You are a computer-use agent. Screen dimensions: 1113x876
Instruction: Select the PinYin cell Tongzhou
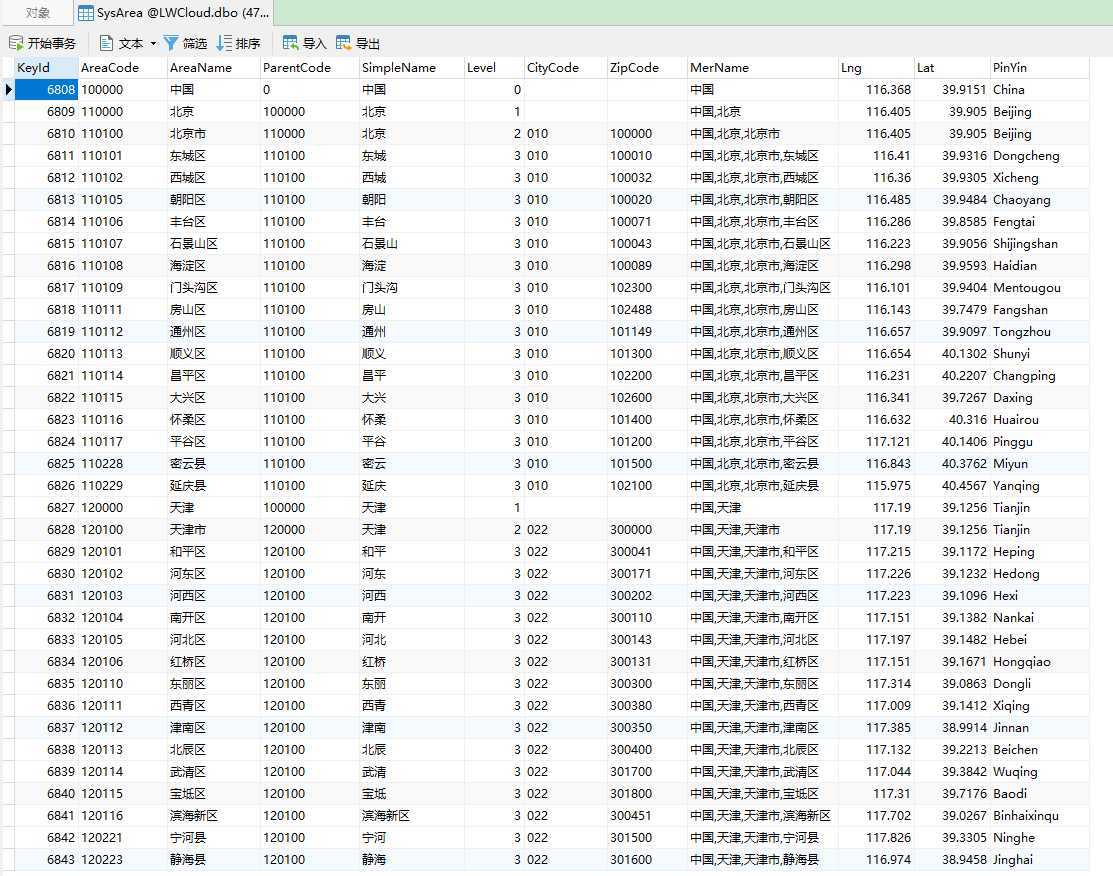click(1039, 332)
